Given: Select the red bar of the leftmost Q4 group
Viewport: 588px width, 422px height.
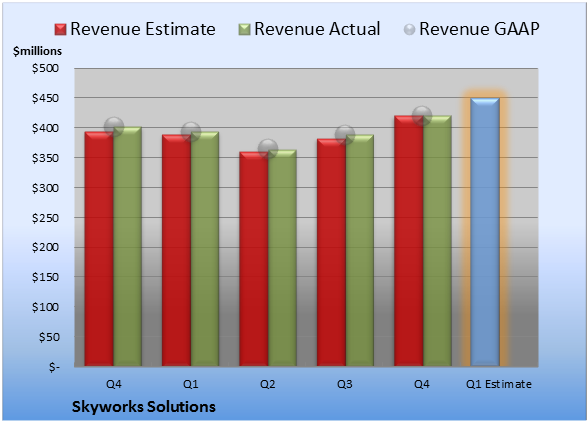Looking at the screenshot, I should coord(99,249).
